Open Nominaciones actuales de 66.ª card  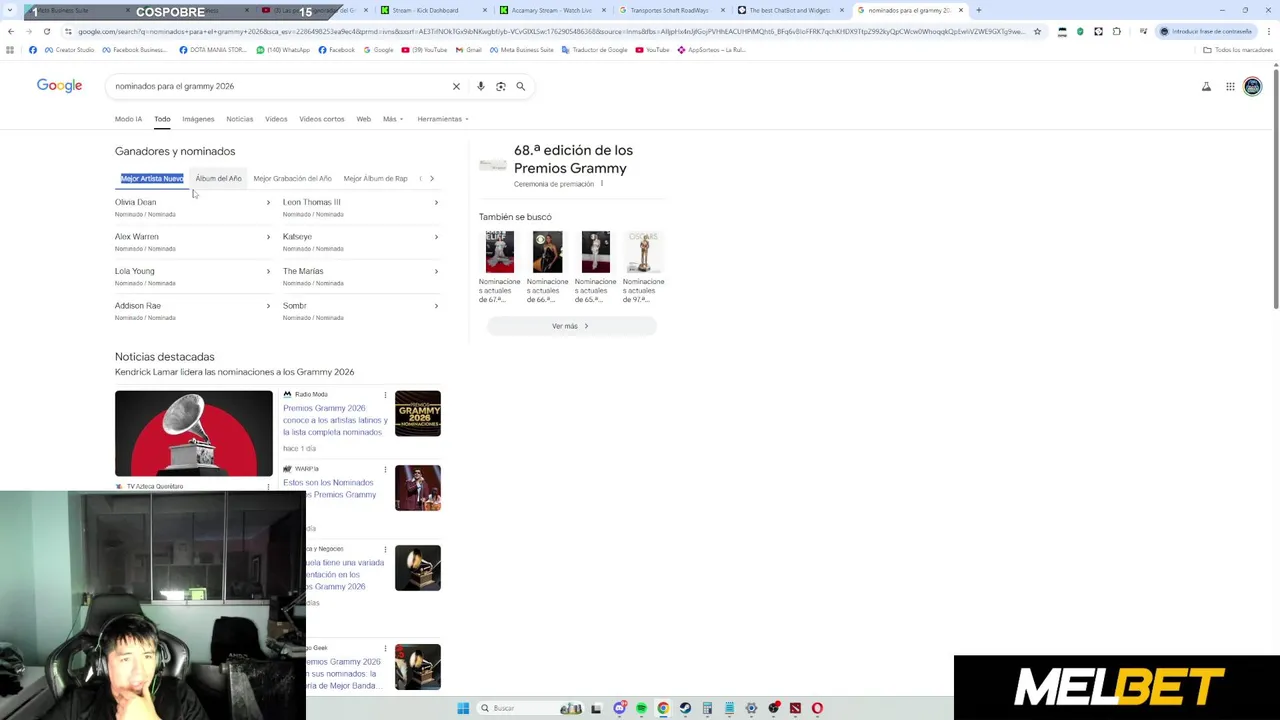(547, 267)
